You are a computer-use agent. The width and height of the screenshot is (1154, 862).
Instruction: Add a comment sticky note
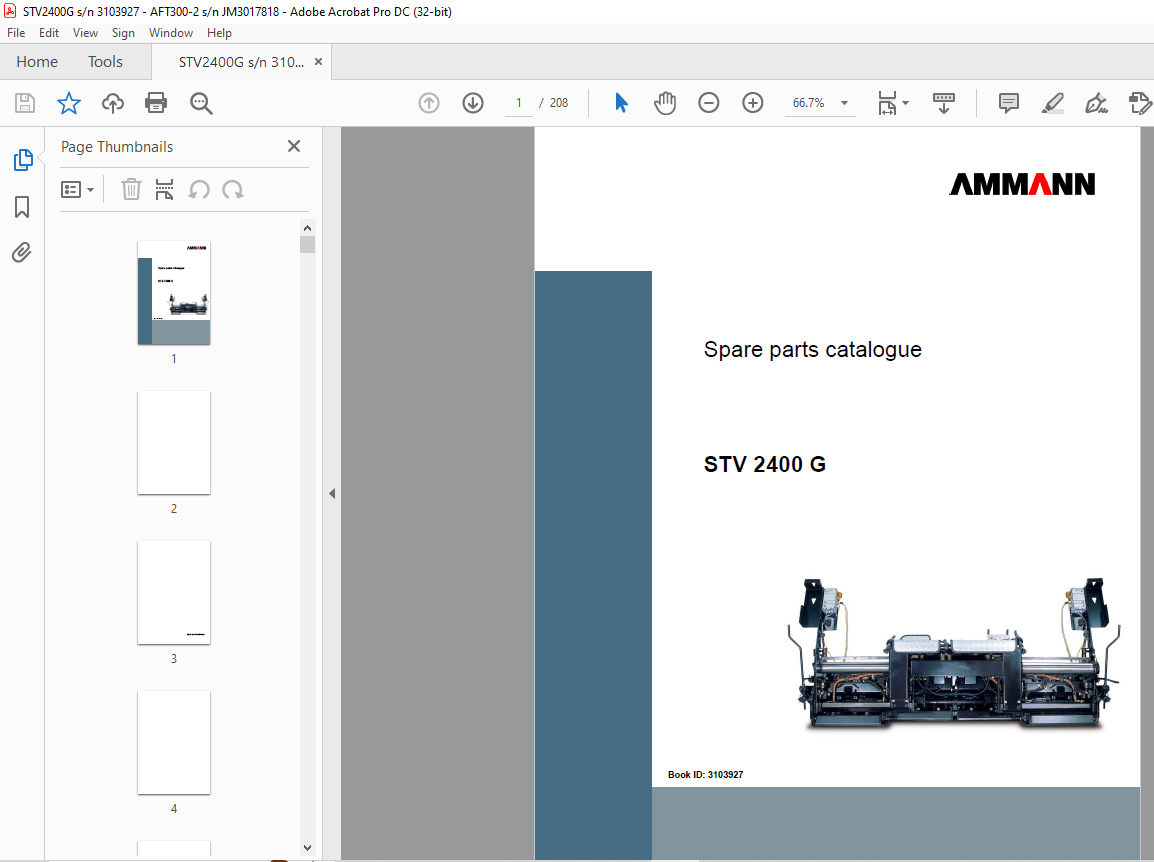1008,103
